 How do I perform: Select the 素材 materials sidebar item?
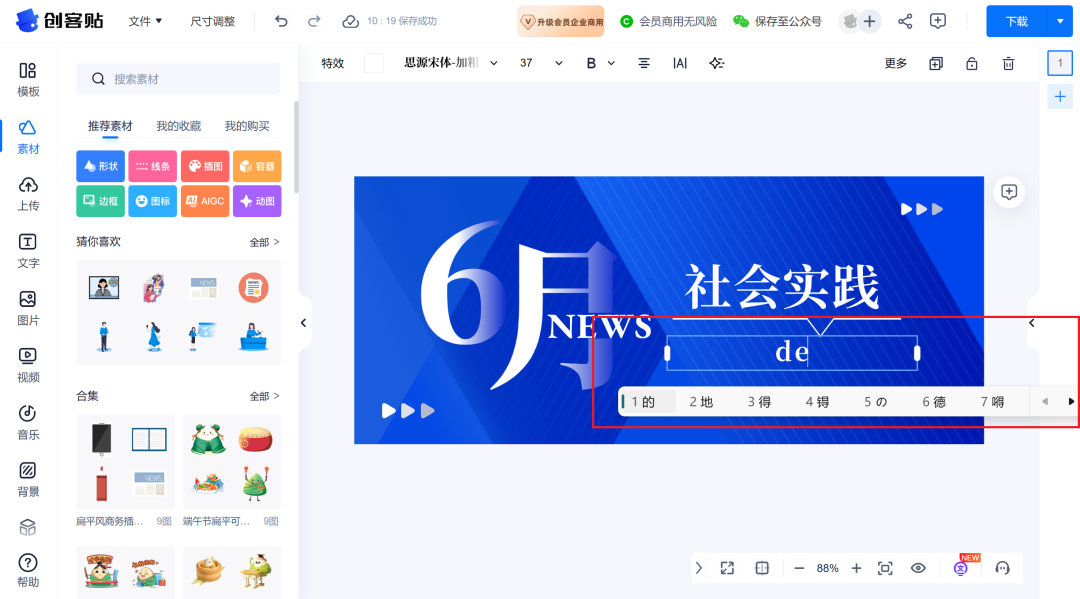[x=28, y=137]
